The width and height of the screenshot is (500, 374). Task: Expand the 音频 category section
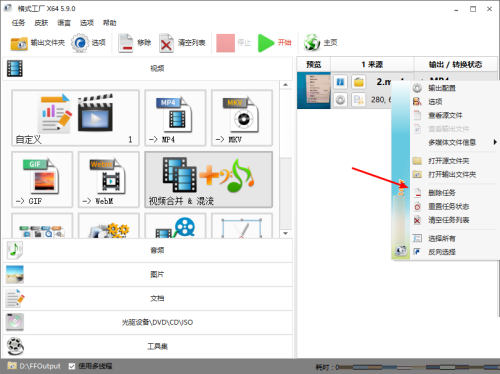tap(148, 250)
